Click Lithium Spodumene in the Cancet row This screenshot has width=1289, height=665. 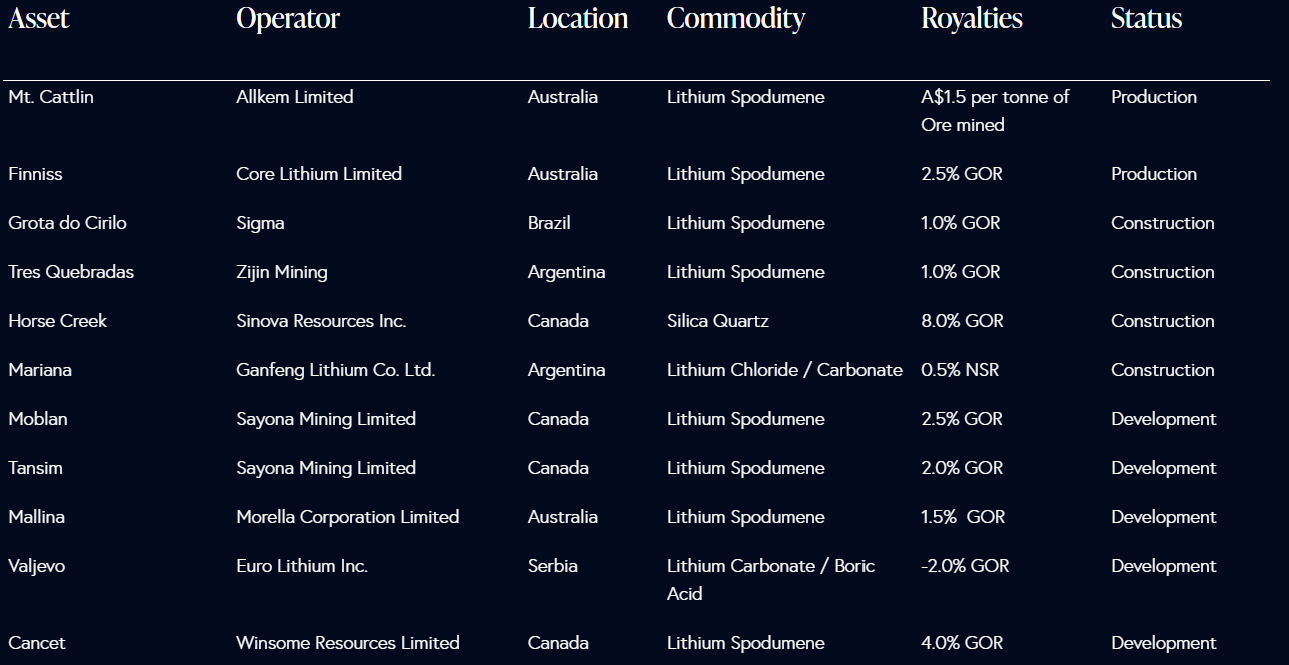[746, 643]
